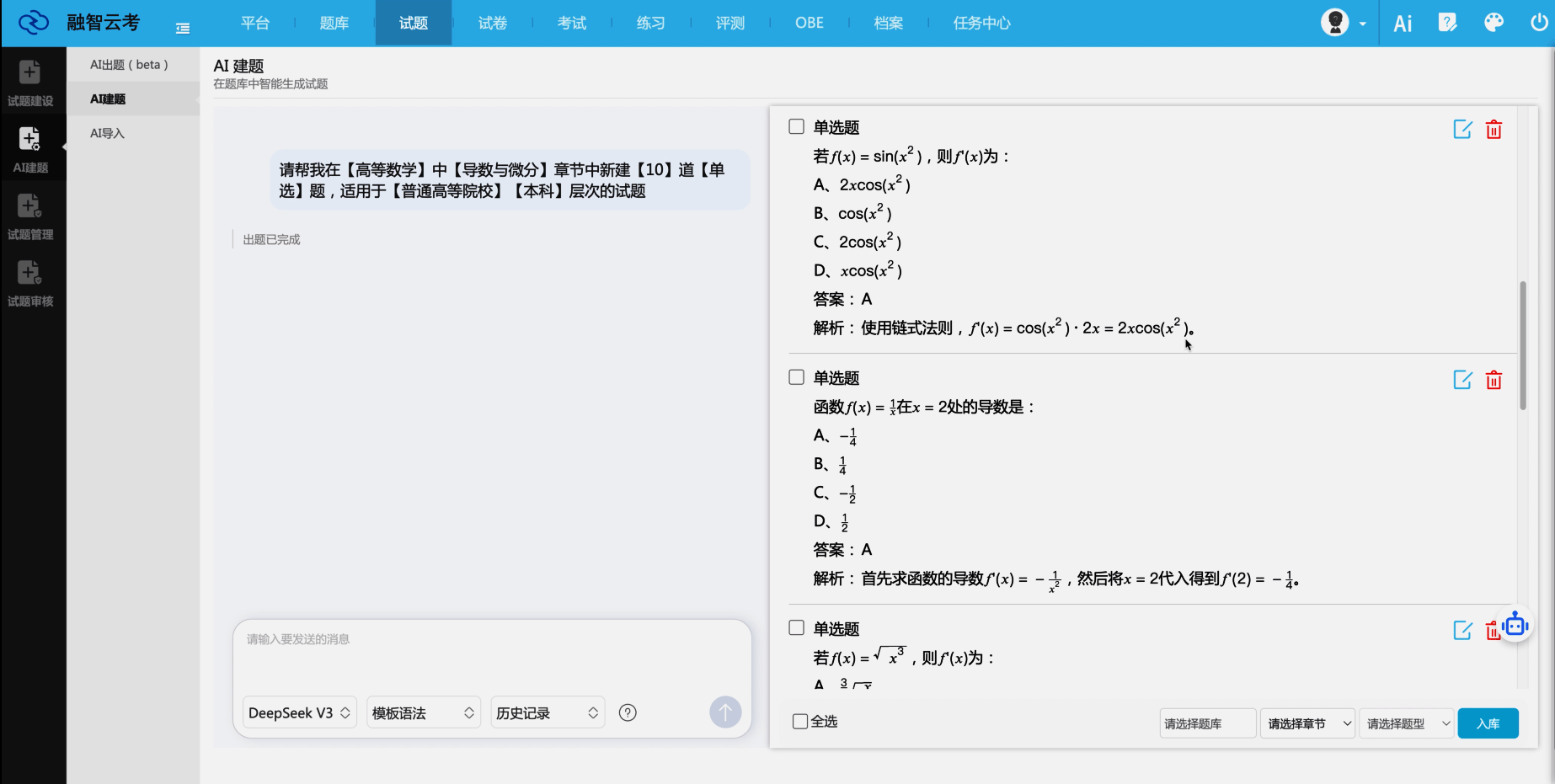The width and height of the screenshot is (1555, 784).
Task: Open the help question mark icon
Action: pos(628,713)
